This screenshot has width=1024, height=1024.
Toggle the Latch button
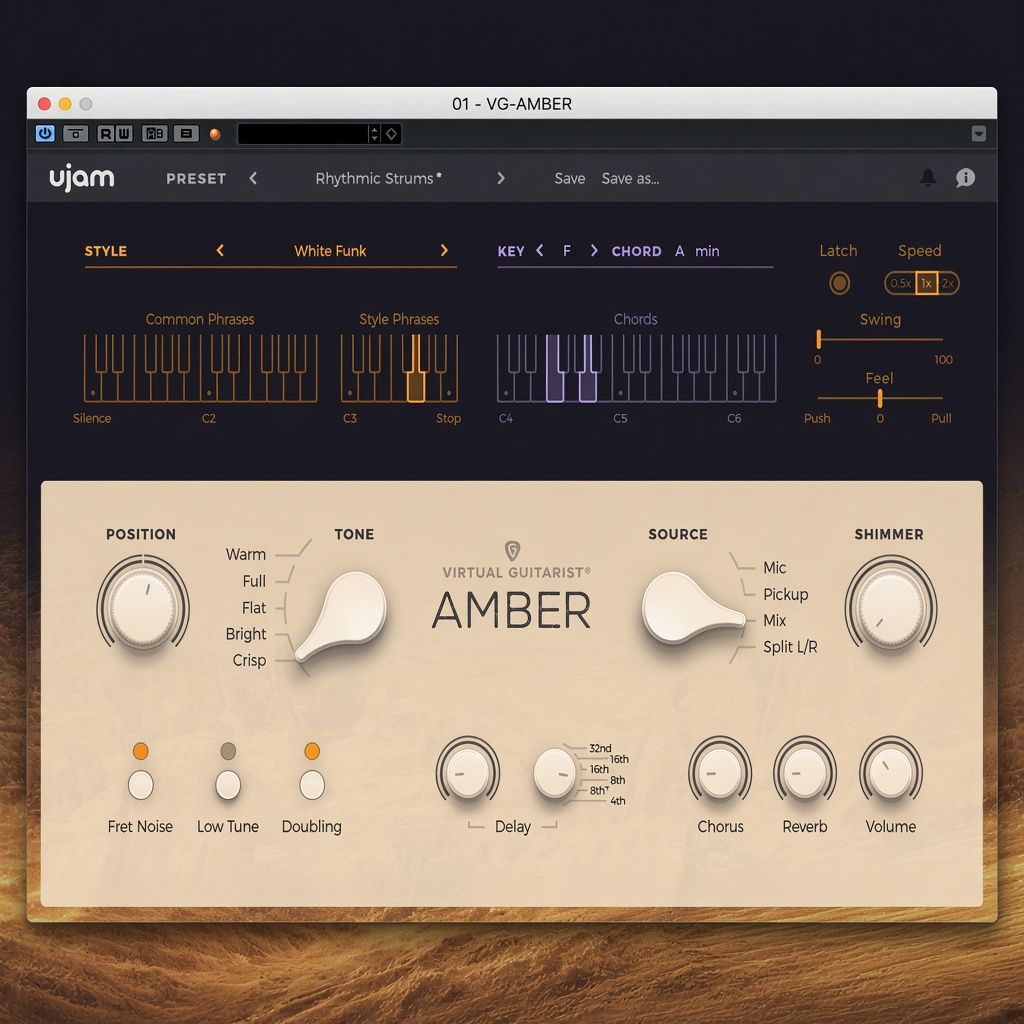pyautogui.click(x=839, y=283)
